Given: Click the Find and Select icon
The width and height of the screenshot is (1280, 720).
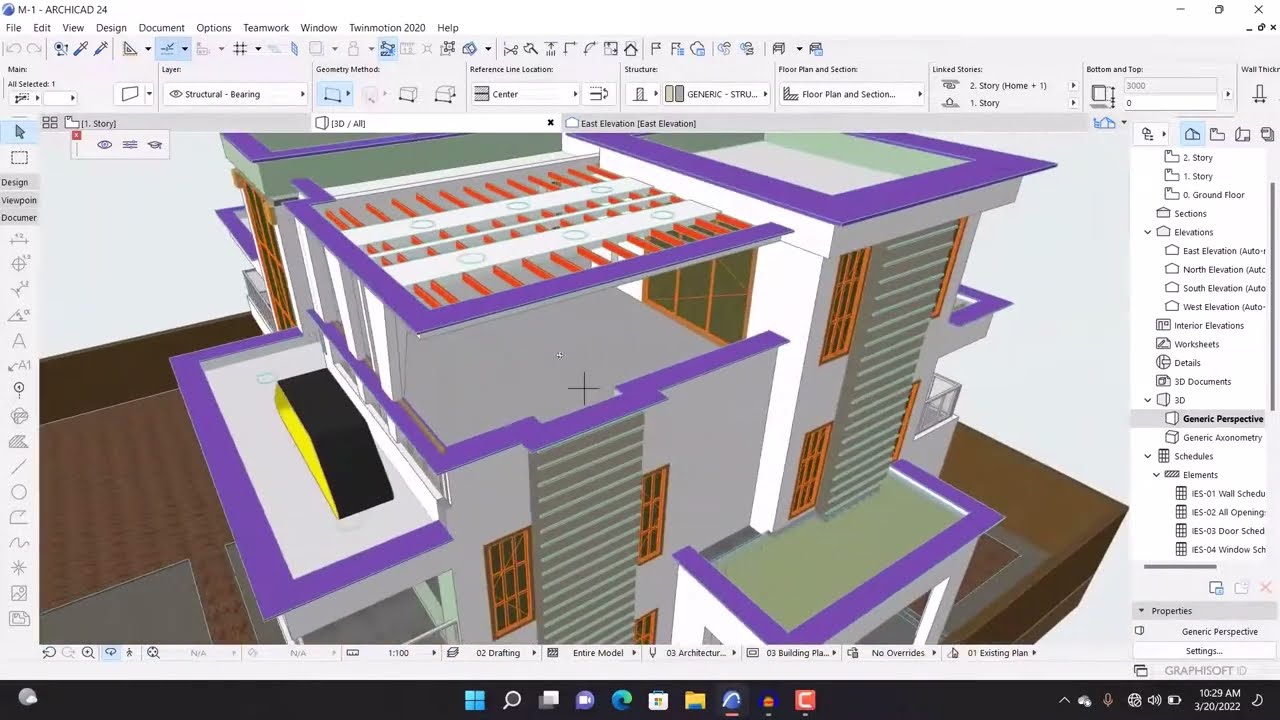Looking at the screenshot, I should pos(61,48).
